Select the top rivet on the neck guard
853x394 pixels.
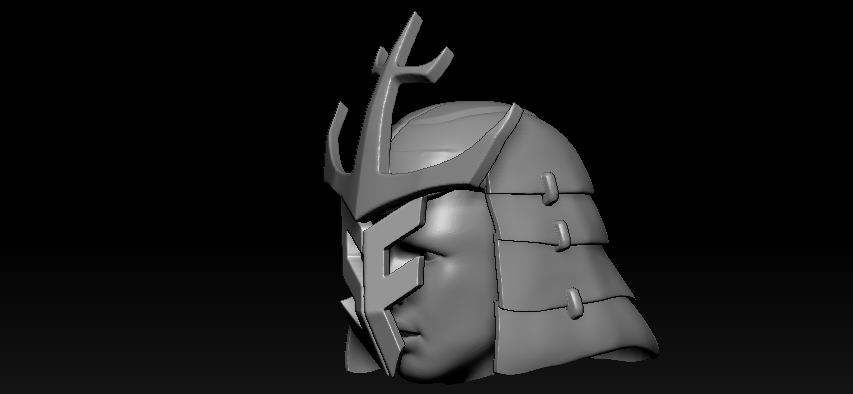coord(549,188)
